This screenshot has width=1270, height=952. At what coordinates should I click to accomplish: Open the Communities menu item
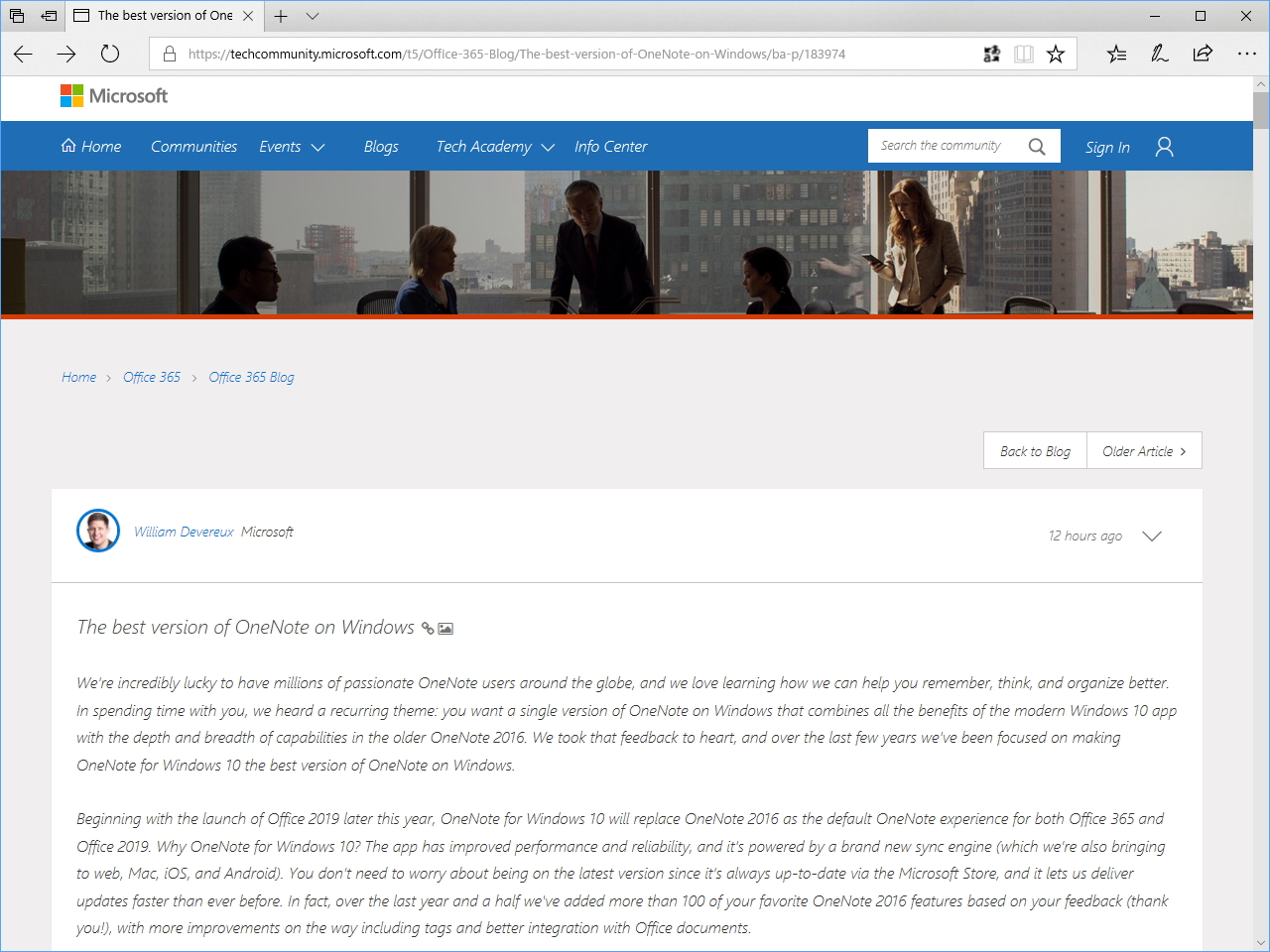click(x=193, y=147)
